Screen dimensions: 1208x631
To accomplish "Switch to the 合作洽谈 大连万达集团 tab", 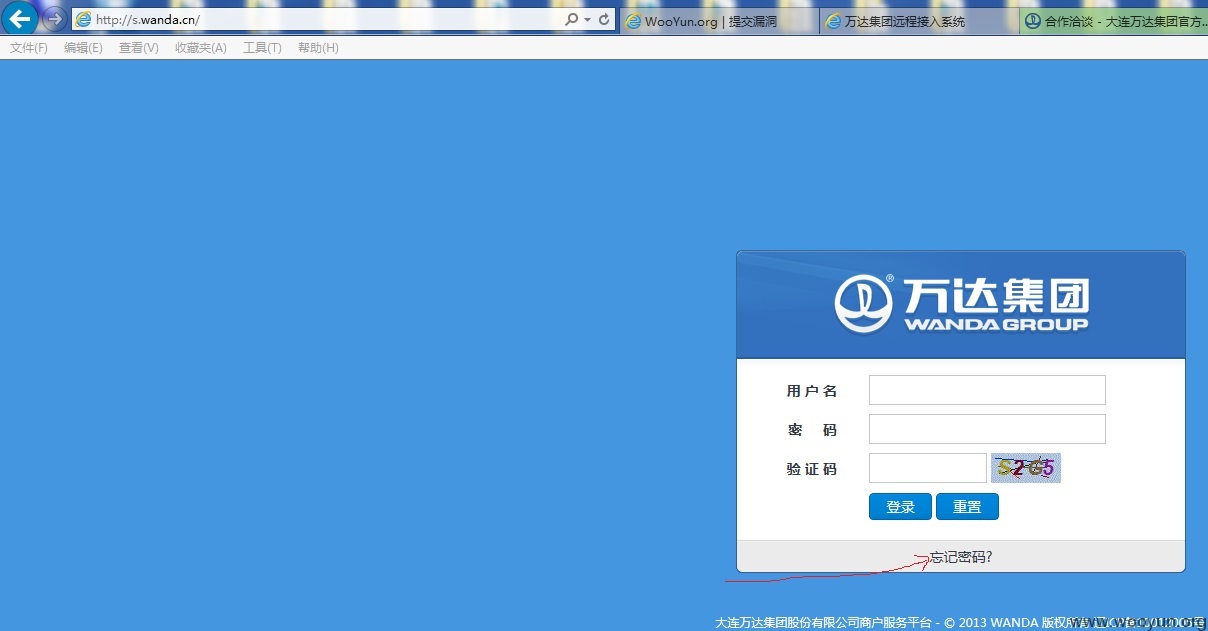I will click(1114, 21).
